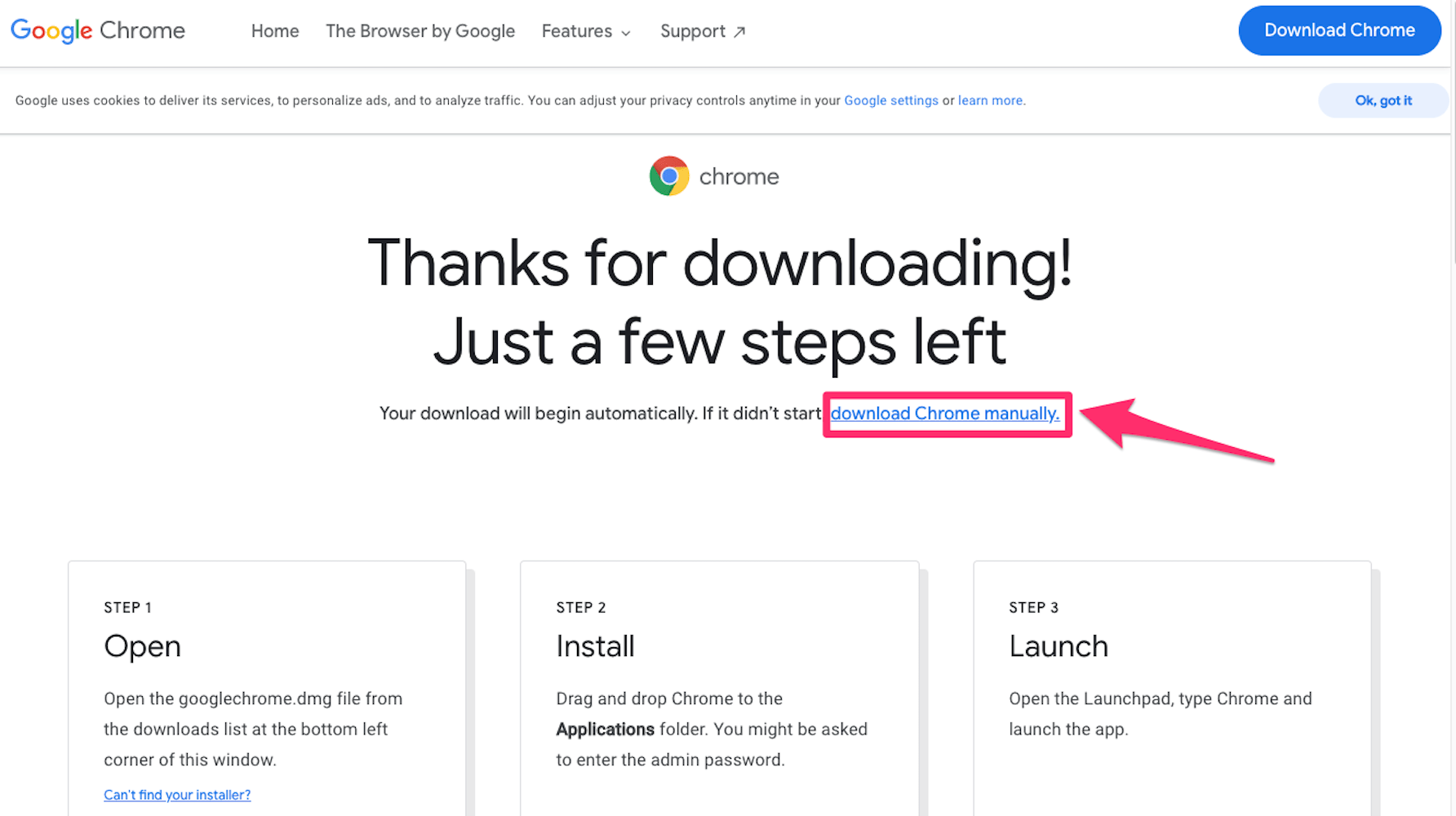Open Can't find your installer? link
1456x816 pixels.
pos(177,795)
